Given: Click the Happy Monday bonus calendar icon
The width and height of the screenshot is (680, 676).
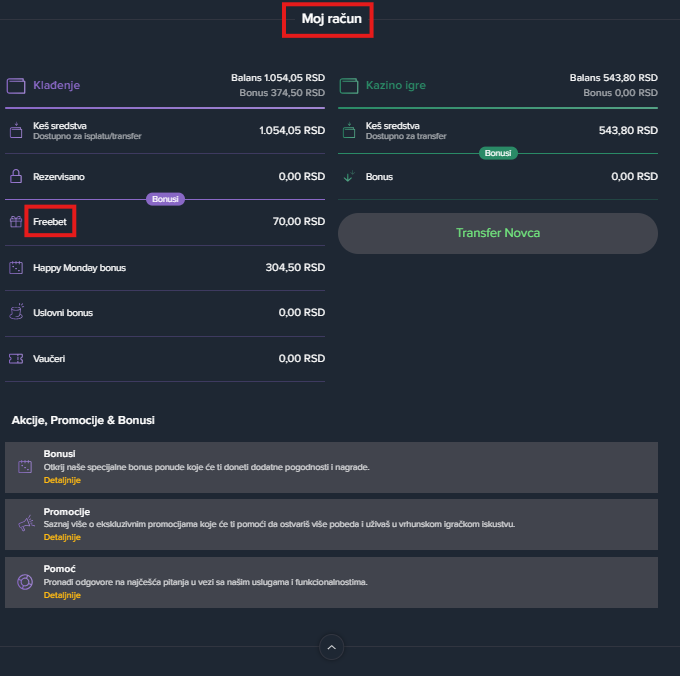Looking at the screenshot, I should pos(16,268).
